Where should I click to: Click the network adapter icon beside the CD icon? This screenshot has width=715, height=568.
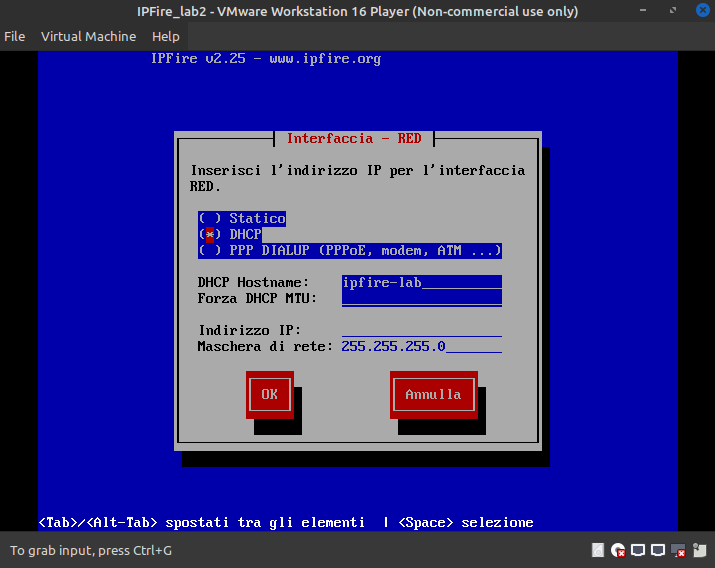pyautogui.click(x=638, y=550)
